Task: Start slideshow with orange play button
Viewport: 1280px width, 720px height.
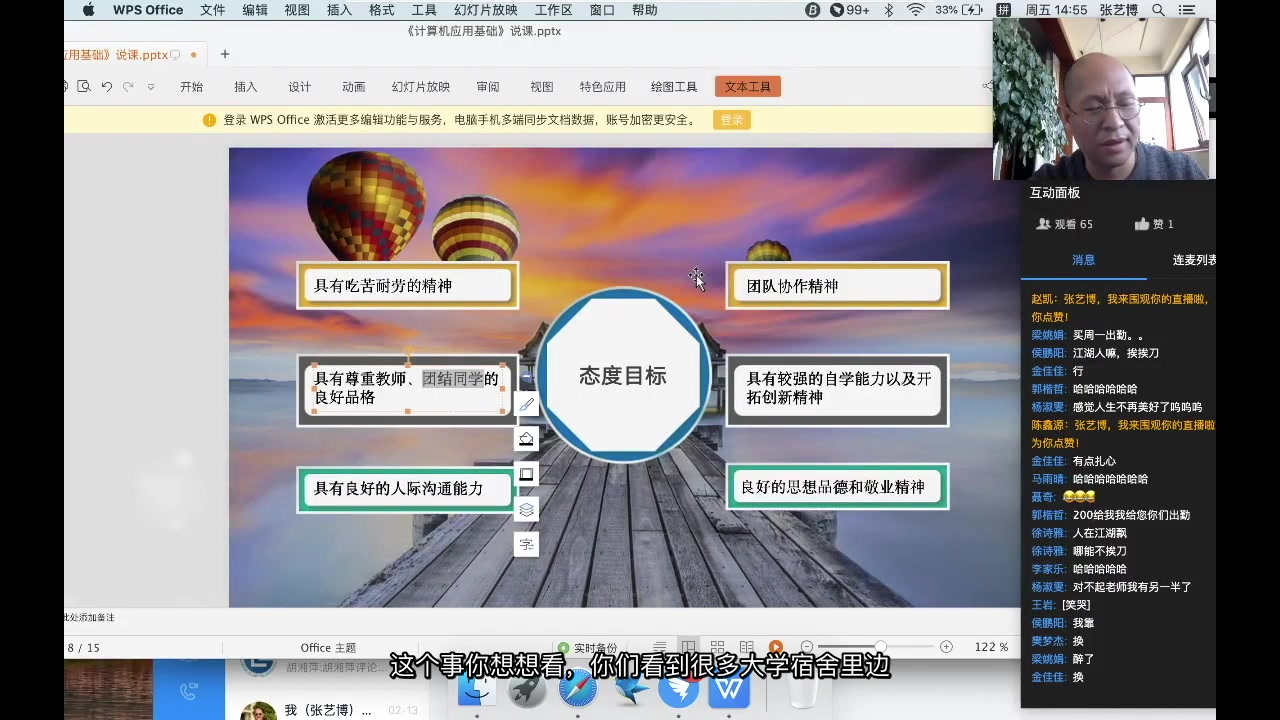Action: (x=776, y=647)
